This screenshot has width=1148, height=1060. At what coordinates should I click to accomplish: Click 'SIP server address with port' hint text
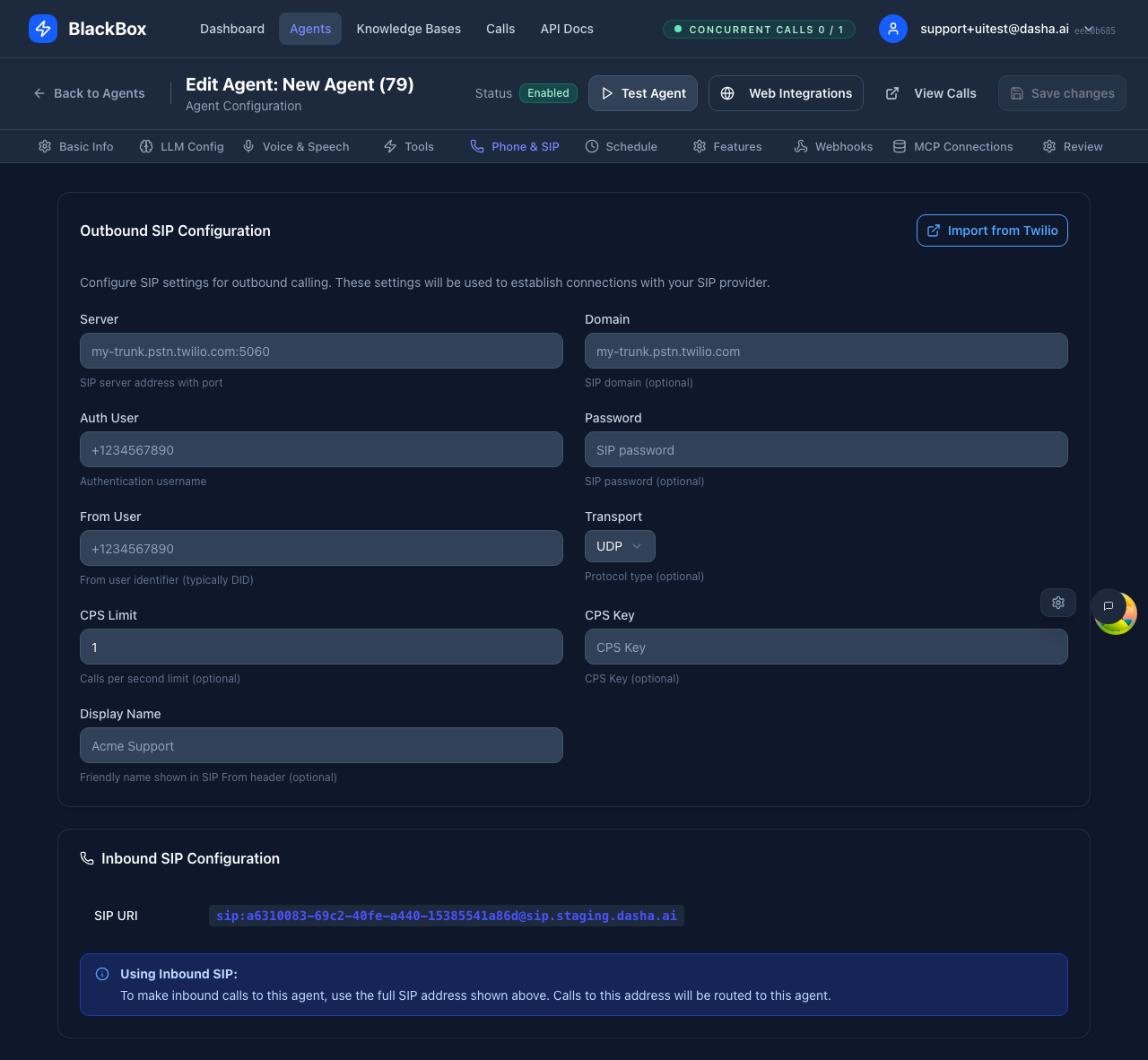(x=152, y=383)
